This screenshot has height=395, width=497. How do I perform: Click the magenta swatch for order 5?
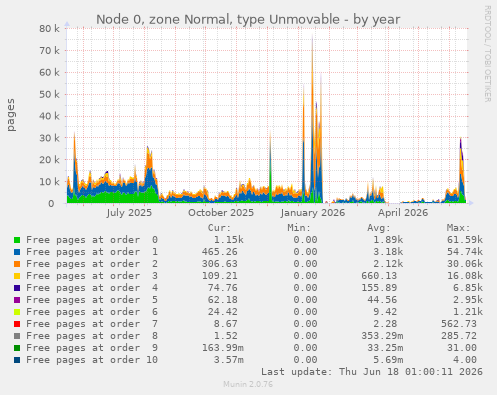click(x=17, y=300)
